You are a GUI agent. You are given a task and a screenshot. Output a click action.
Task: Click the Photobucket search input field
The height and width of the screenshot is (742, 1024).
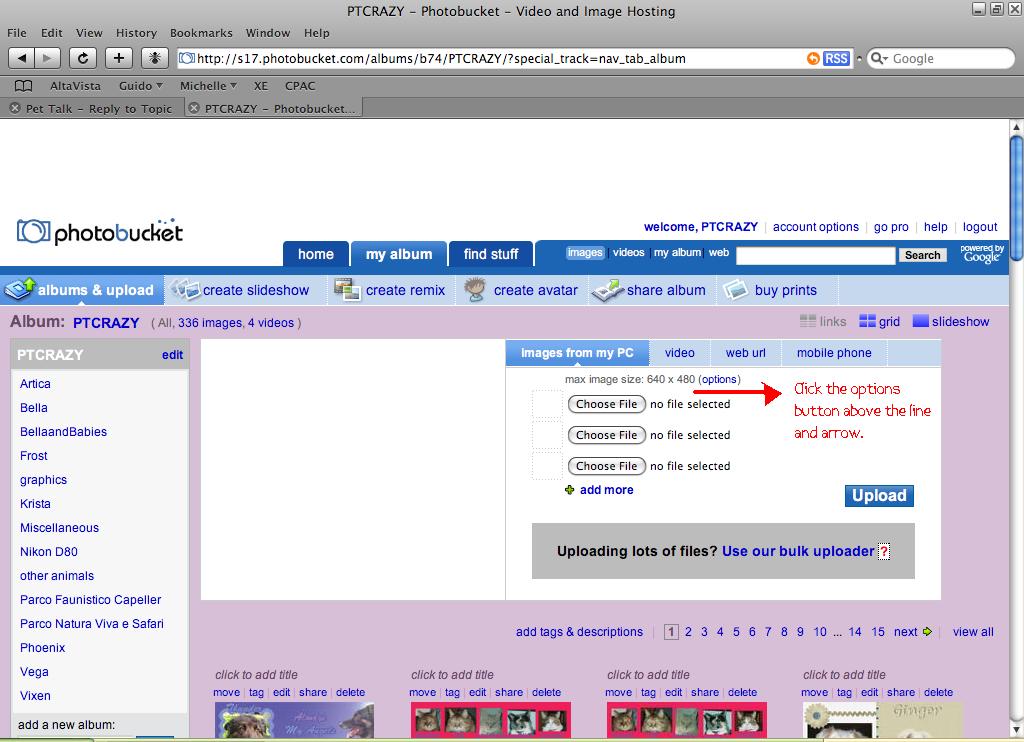tap(815, 256)
